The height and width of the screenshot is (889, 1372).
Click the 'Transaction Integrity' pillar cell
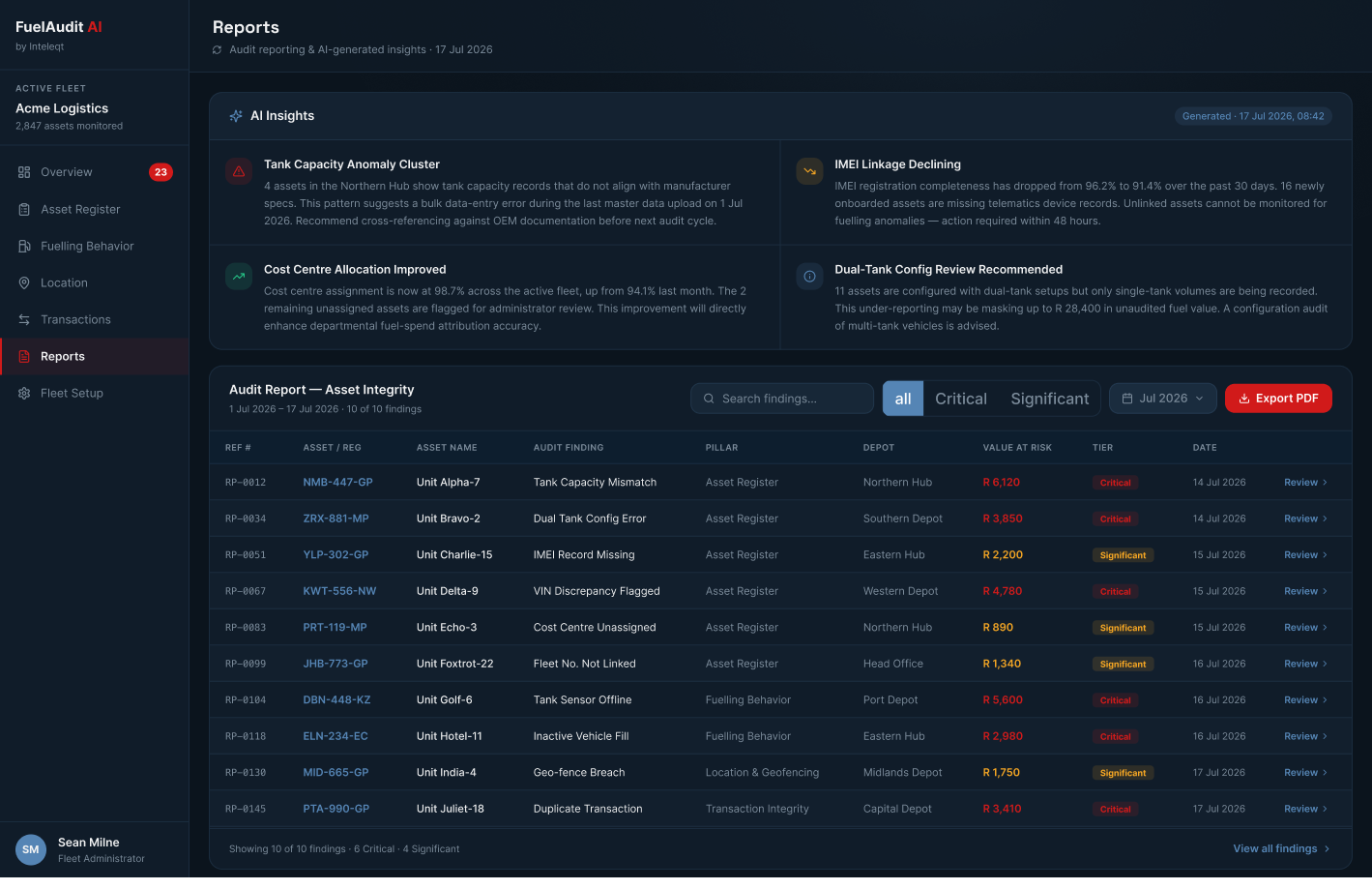757,809
